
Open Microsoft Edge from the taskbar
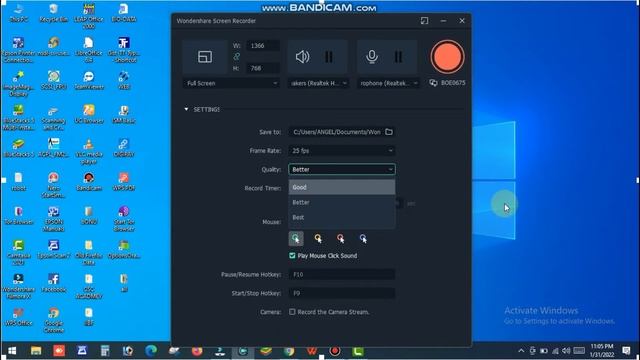click(x=151, y=351)
